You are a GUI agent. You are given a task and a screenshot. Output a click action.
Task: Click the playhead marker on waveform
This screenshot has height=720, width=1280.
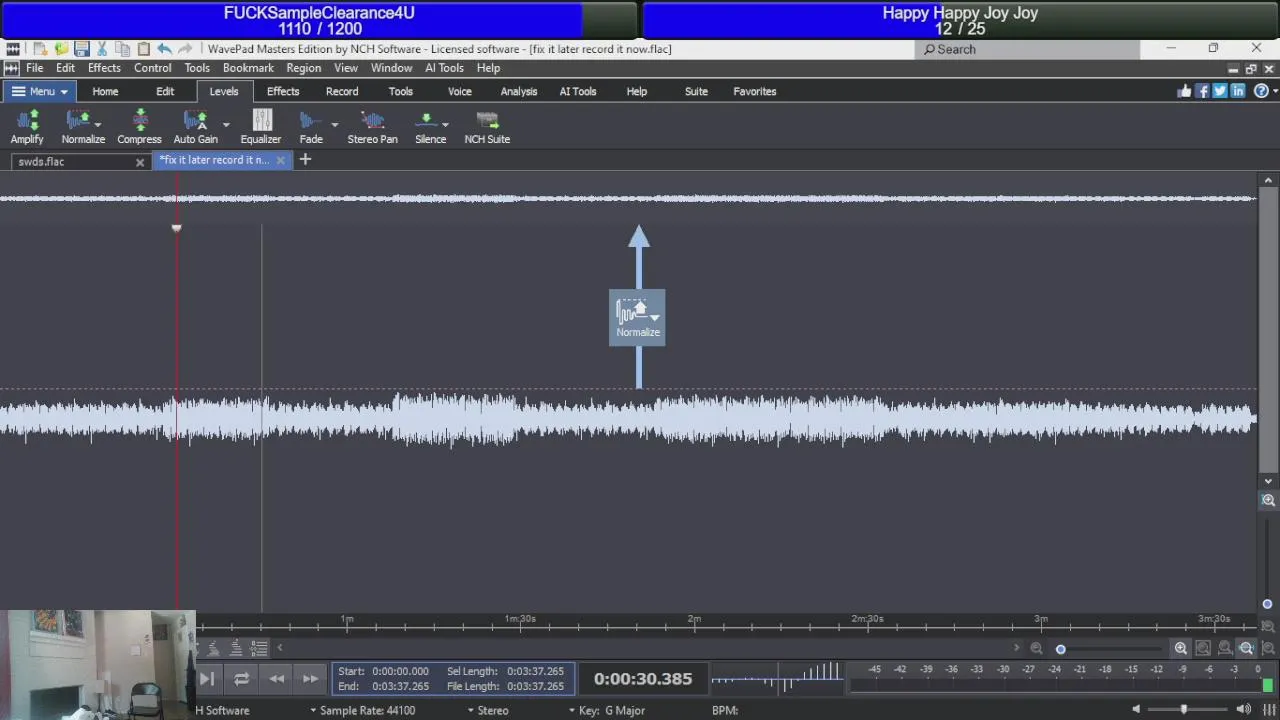click(x=177, y=229)
